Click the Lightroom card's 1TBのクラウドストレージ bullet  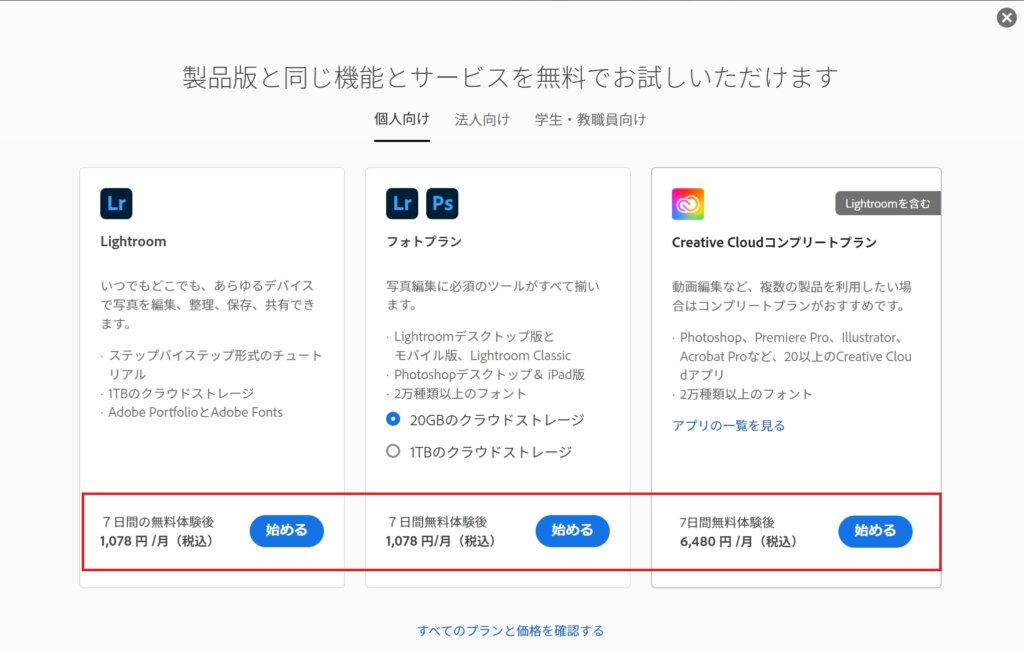click(181, 393)
